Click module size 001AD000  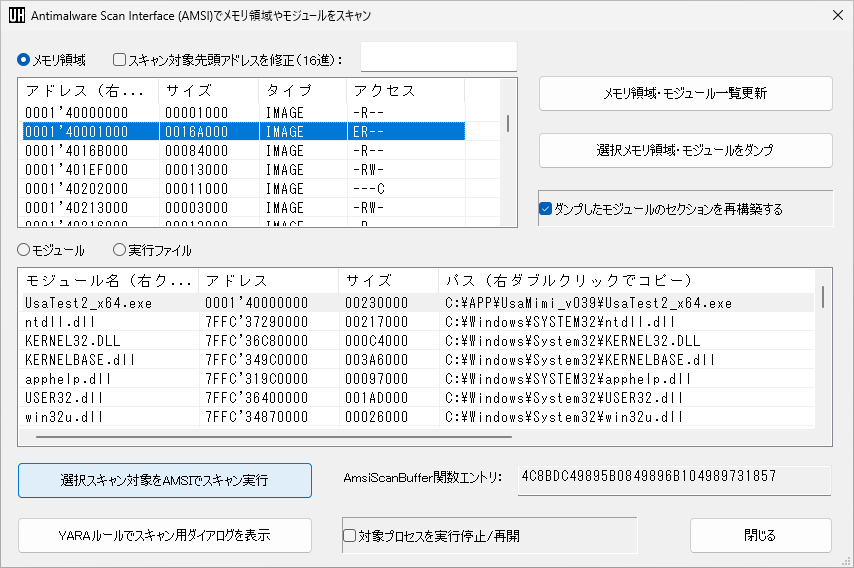click(x=376, y=399)
